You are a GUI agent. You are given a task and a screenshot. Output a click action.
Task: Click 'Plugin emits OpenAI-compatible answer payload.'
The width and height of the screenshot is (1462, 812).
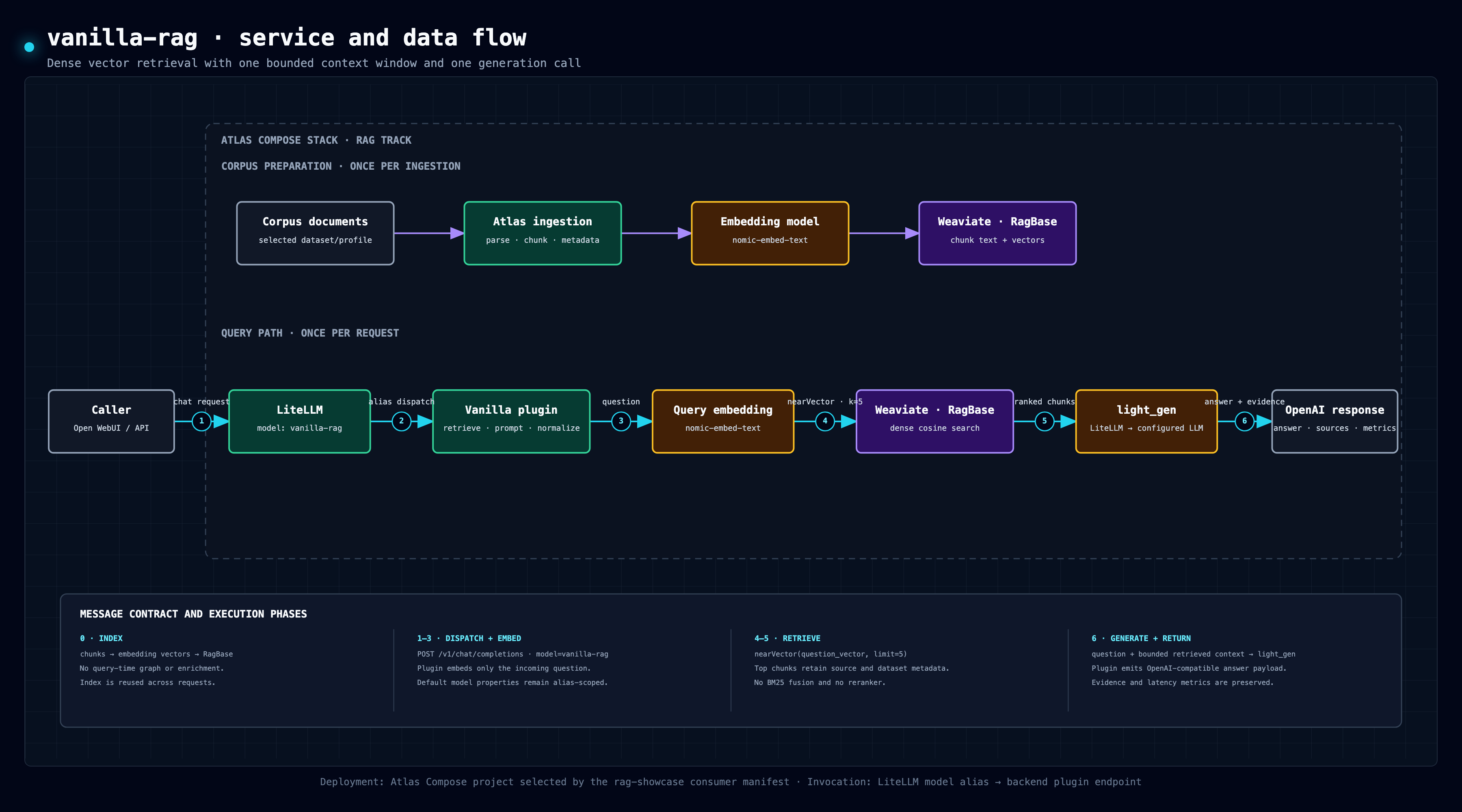click(1189, 668)
